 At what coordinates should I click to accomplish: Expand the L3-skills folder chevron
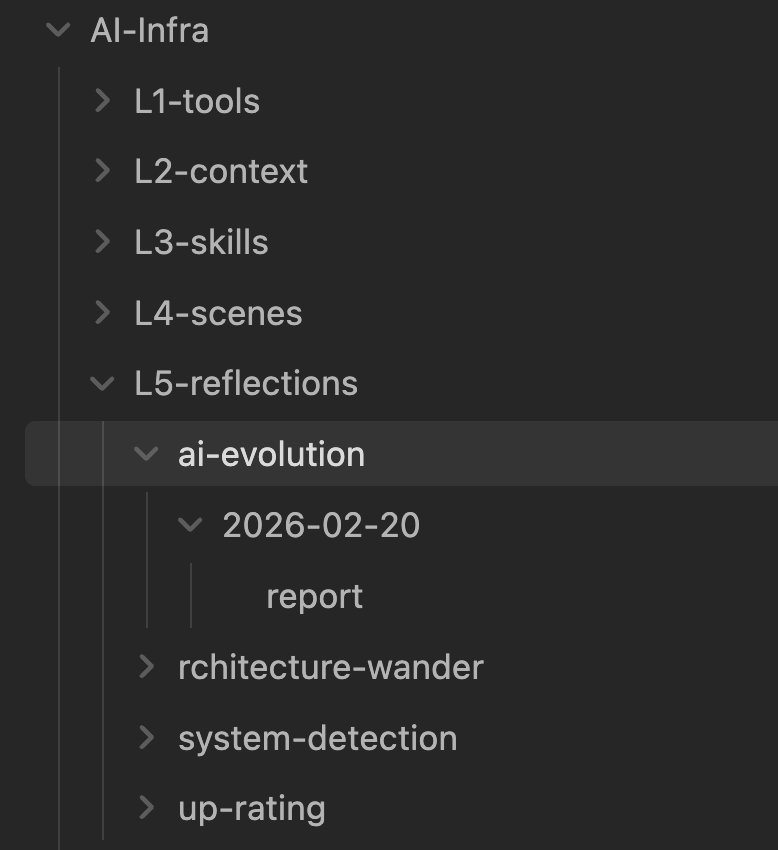click(x=102, y=242)
